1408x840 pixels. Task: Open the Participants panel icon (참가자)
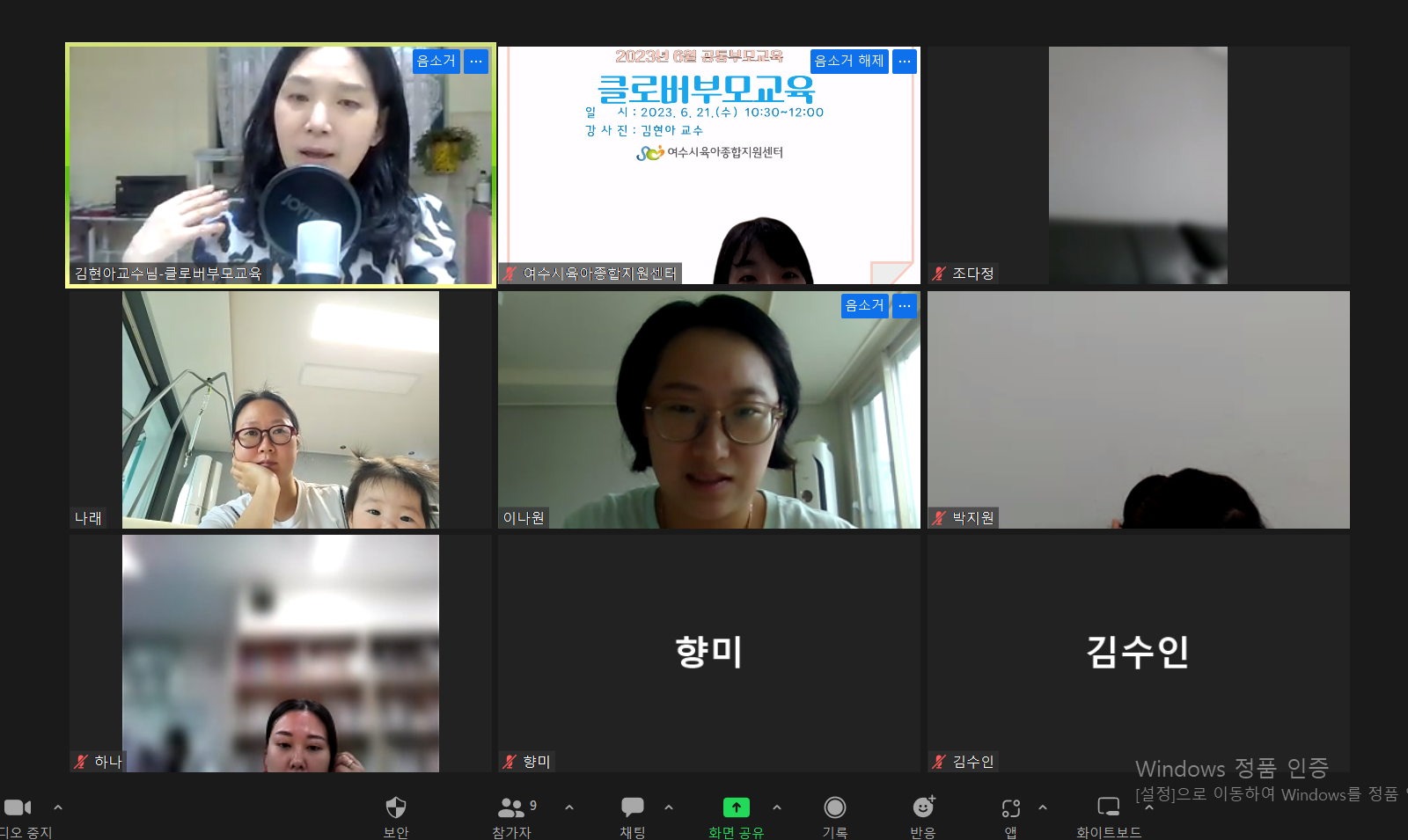click(511, 807)
